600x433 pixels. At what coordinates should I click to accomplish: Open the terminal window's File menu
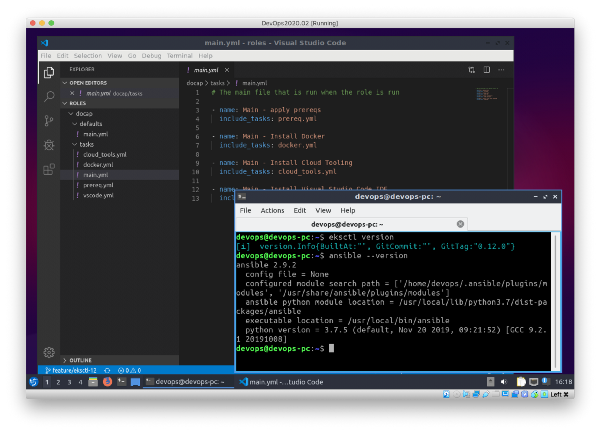click(x=245, y=210)
